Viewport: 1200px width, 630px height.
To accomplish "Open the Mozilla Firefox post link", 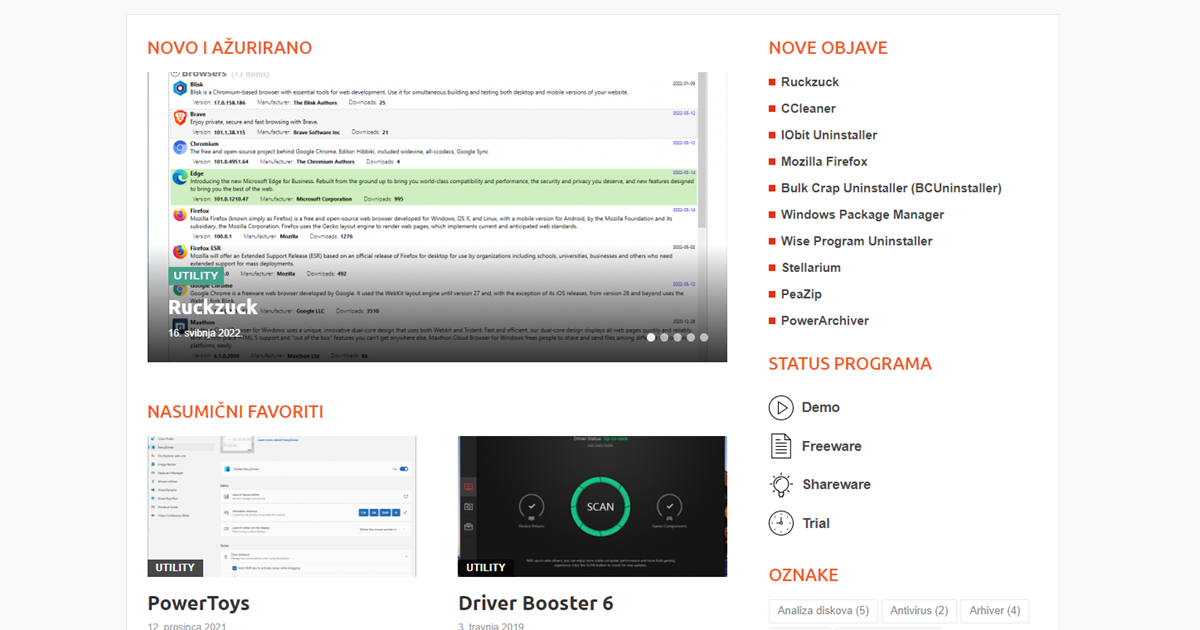I will (824, 161).
